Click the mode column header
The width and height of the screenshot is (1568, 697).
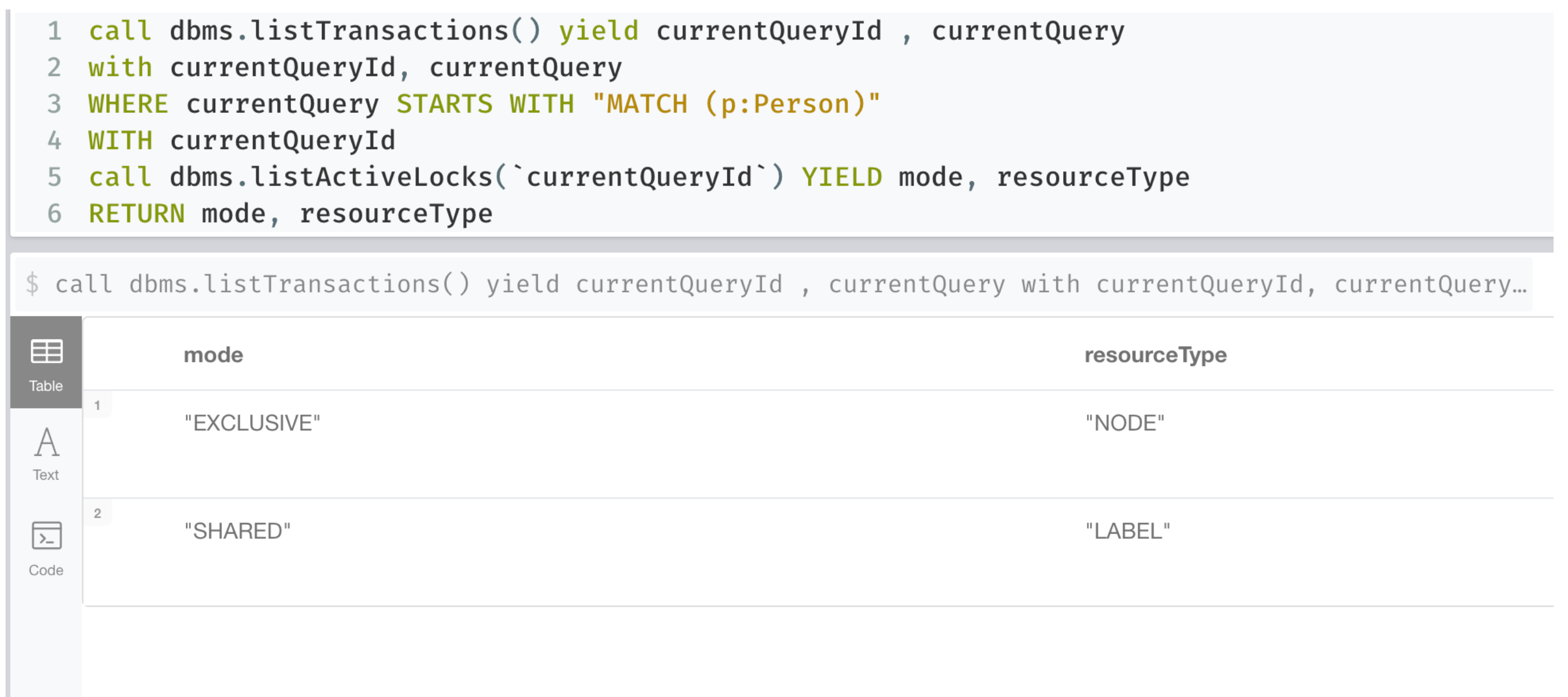pyautogui.click(x=213, y=355)
